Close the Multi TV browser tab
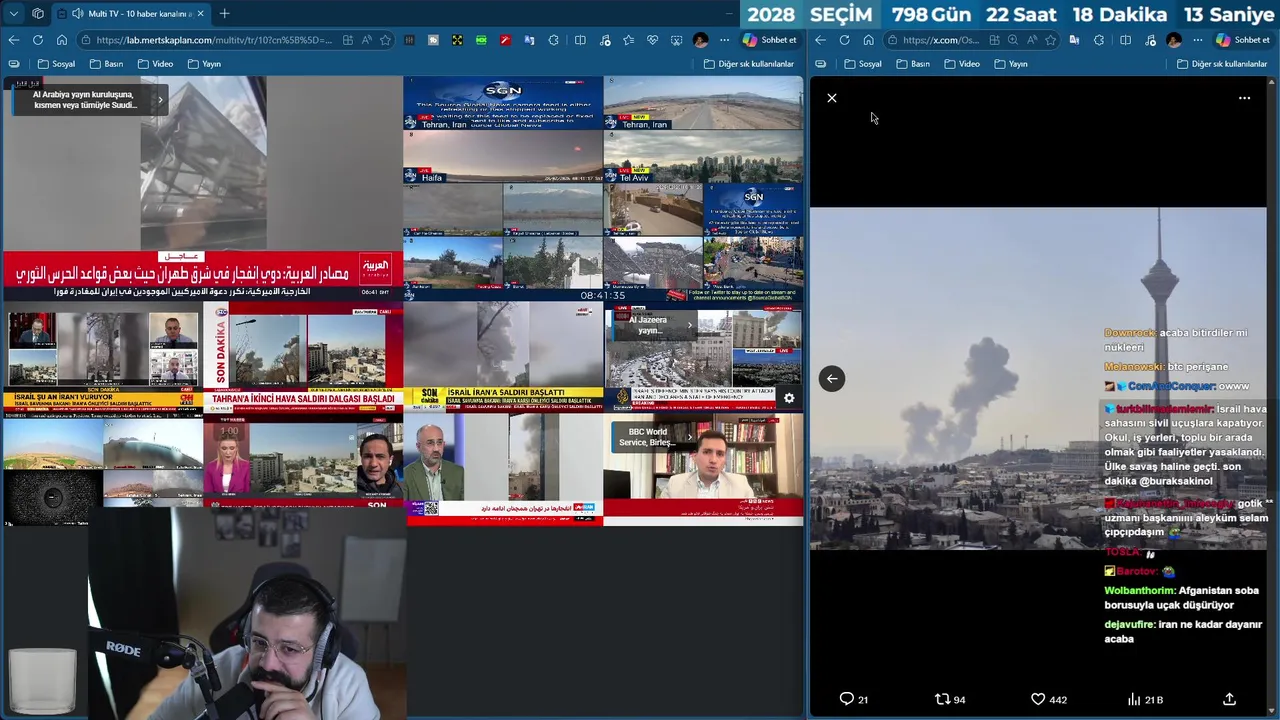This screenshot has width=1280, height=720. (200, 14)
